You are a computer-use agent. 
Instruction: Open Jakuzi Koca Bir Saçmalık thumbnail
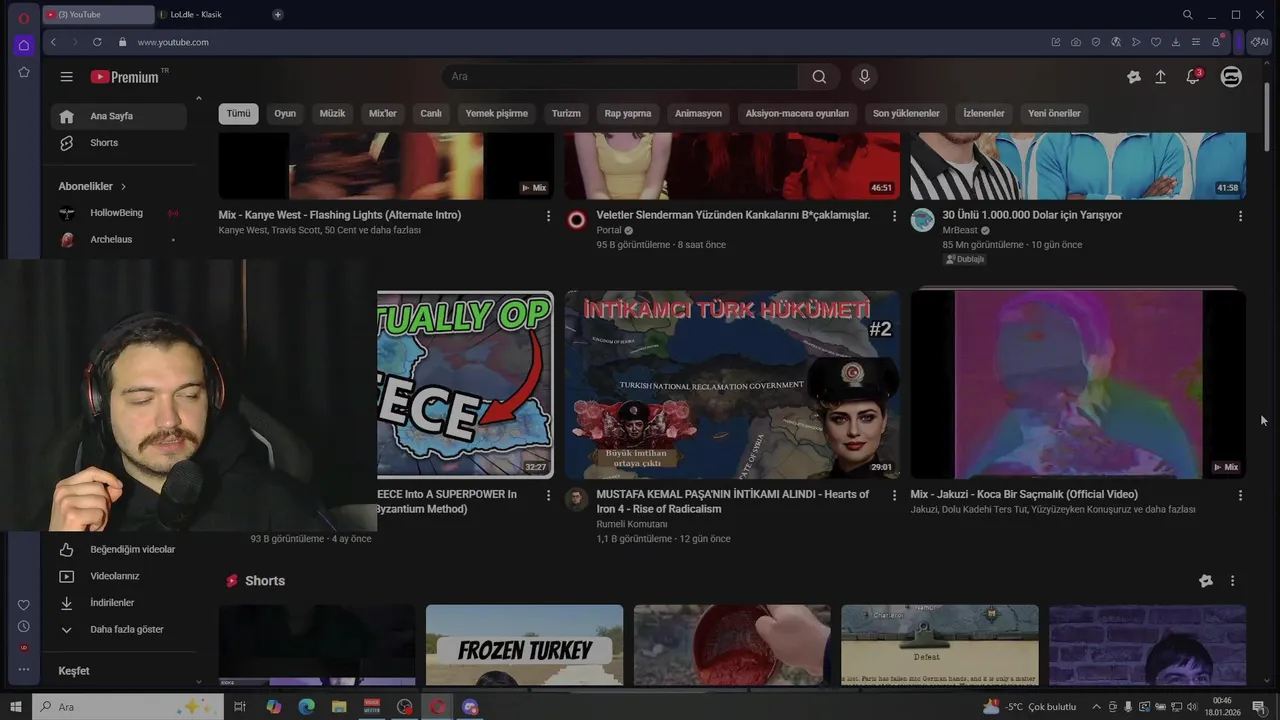1078,385
